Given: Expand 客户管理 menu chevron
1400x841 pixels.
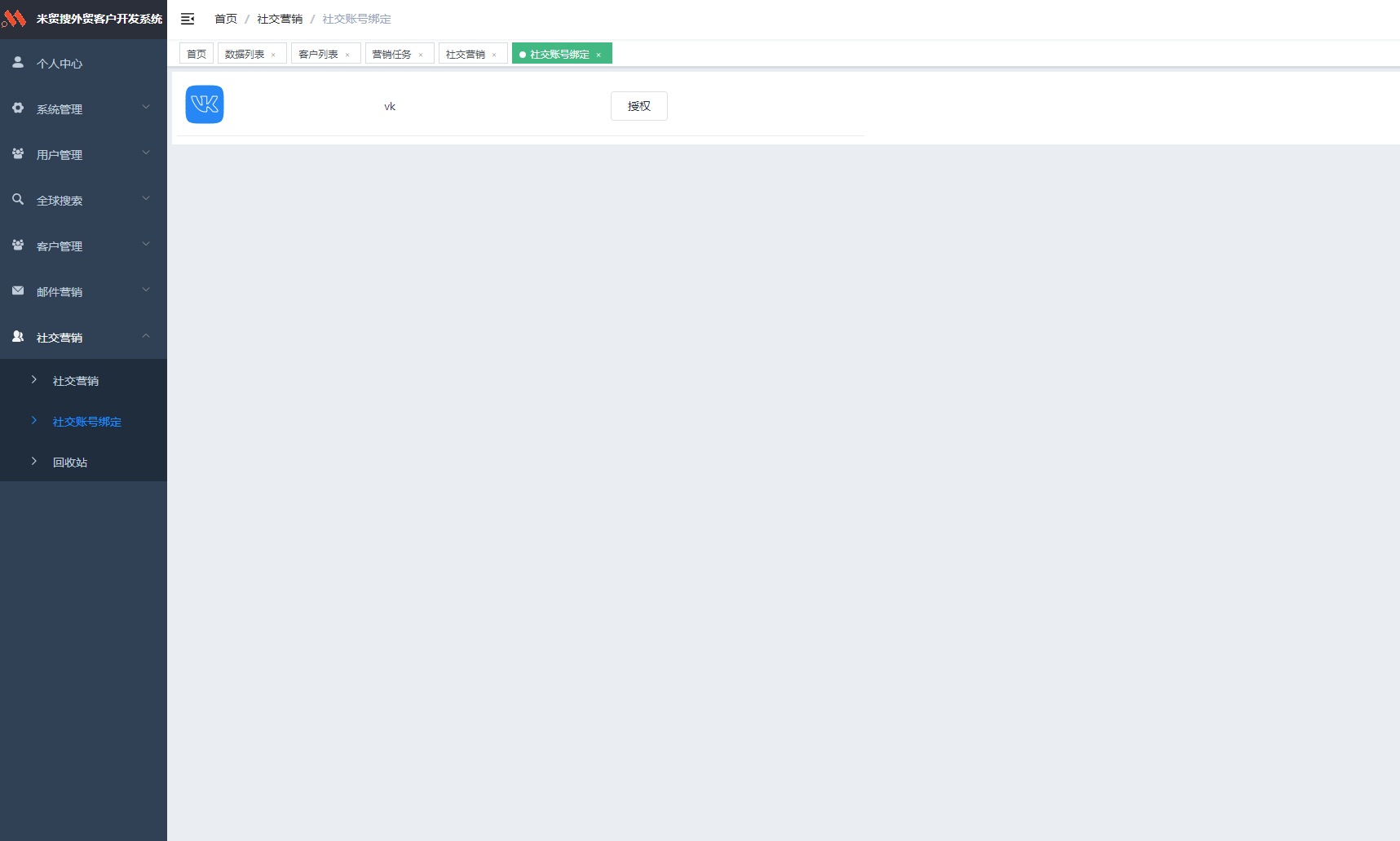Looking at the screenshot, I should (146, 244).
